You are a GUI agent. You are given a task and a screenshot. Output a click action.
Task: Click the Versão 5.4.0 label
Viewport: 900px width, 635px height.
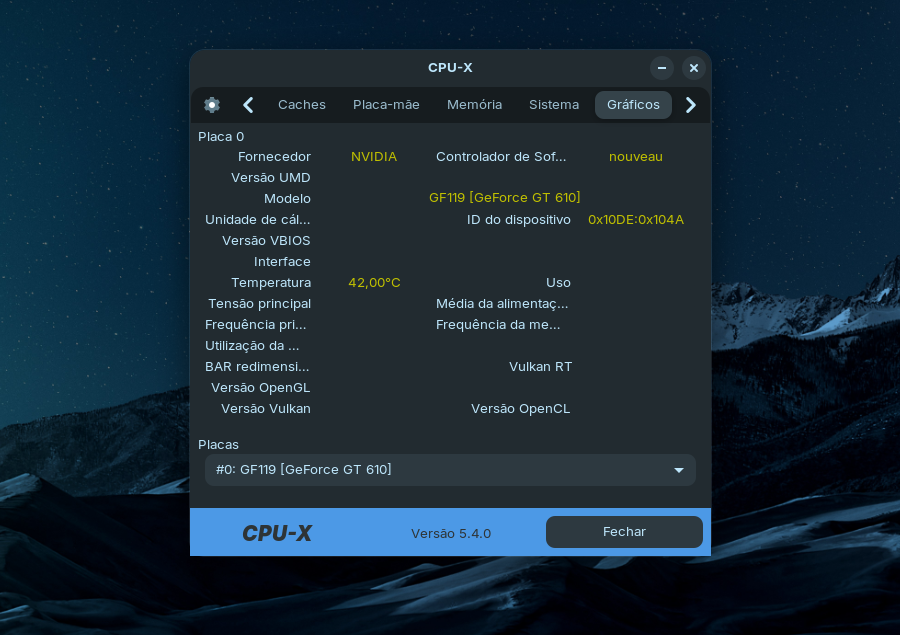point(451,533)
